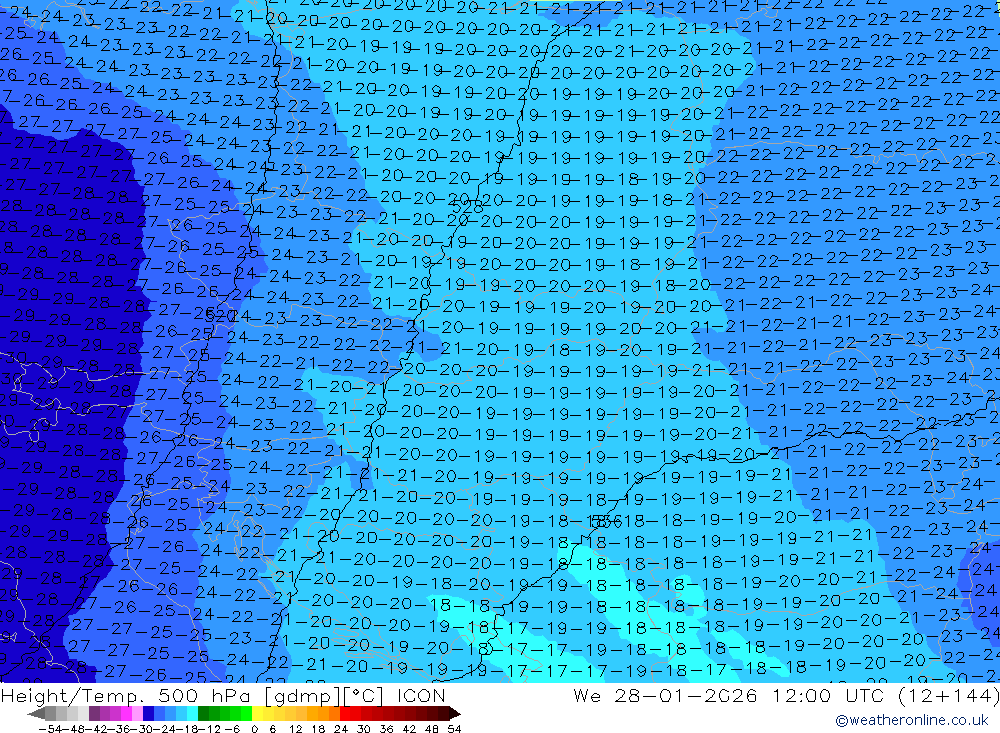Click the 520 height contour label

pos(221,315)
